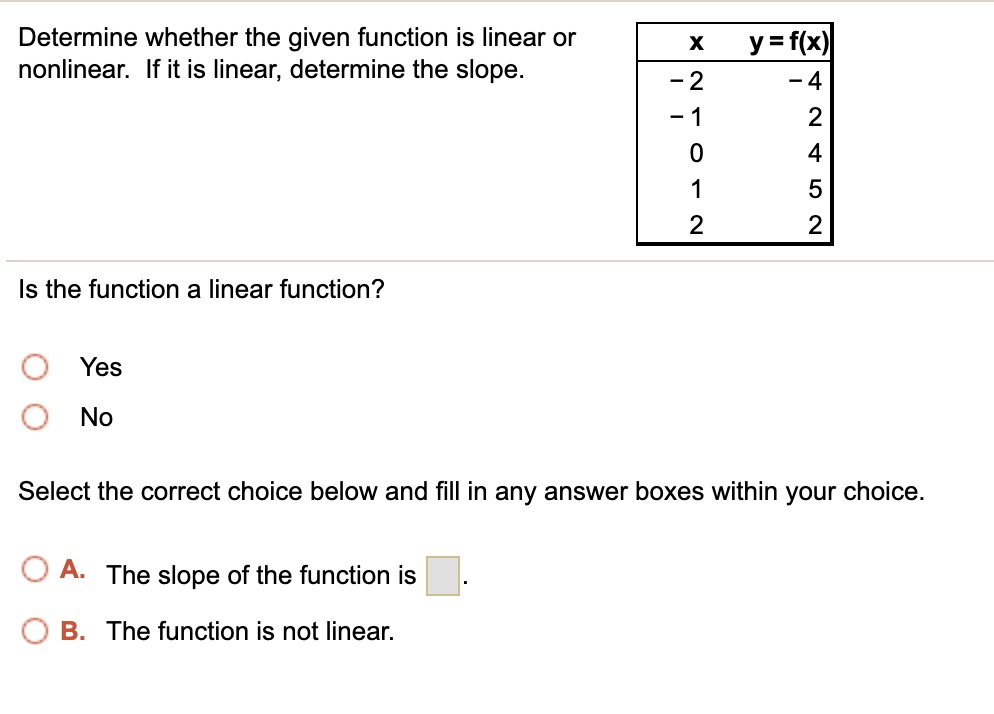Select the table value -2 under x
The image size is (994, 714).
click(x=687, y=81)
